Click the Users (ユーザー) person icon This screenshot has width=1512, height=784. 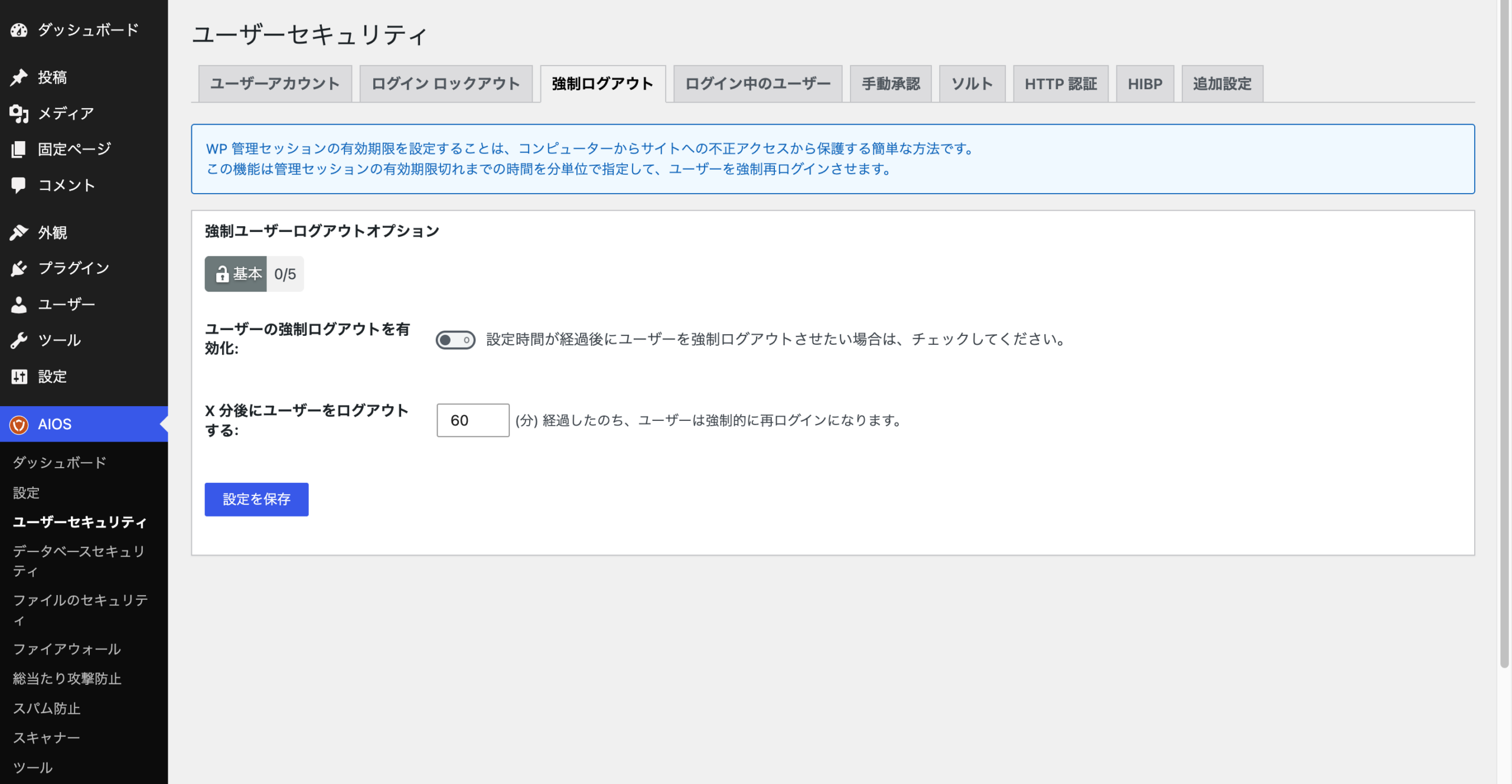[x=19, y=305]
